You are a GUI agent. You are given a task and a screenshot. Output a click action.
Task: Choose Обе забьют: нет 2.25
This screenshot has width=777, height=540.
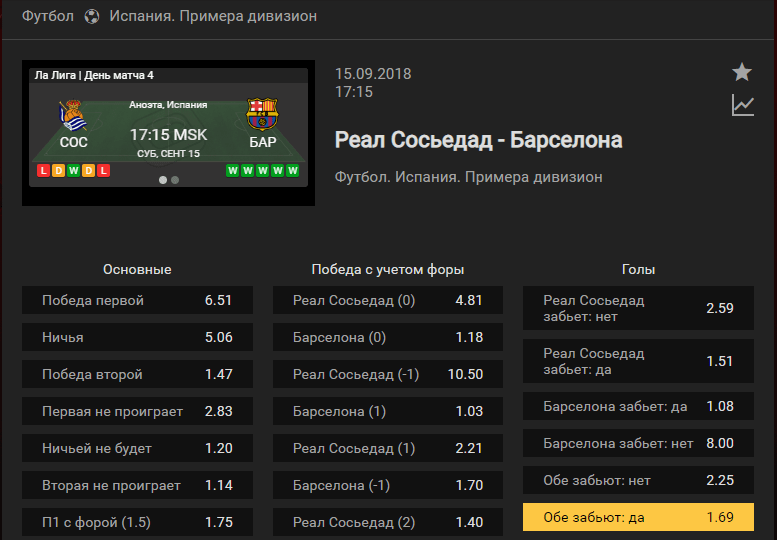[638, 480]
